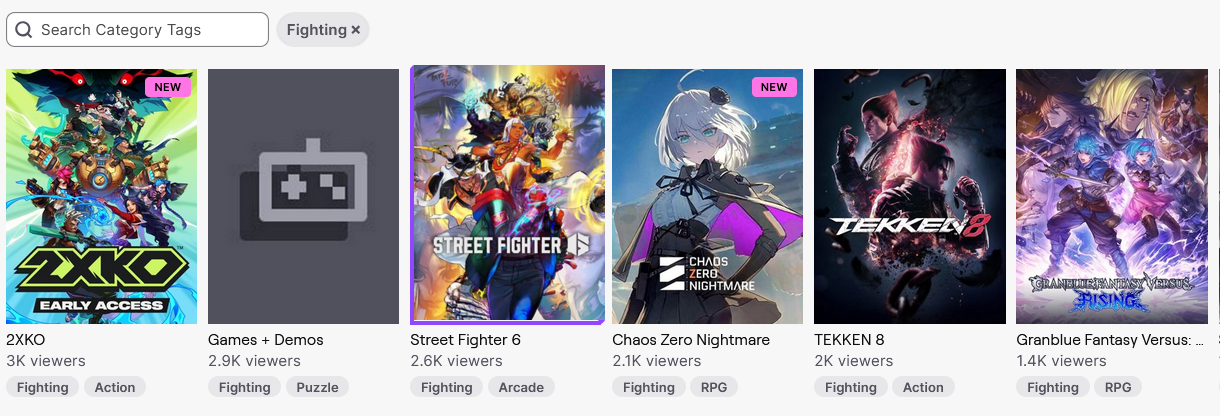The image size is (1220, 416).
Task: Remove the Fighting tag filter
Action: (355, 30)
